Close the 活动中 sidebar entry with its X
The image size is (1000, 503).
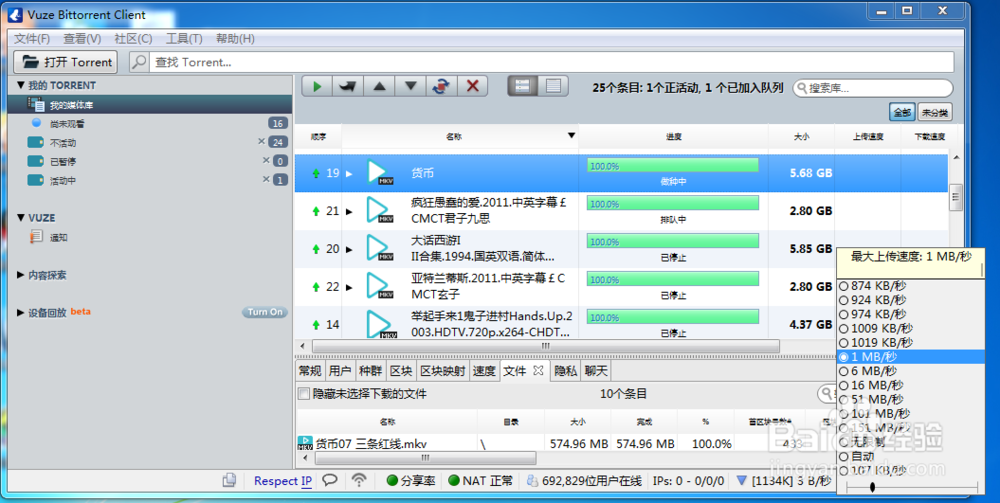[x=266, y=179]
